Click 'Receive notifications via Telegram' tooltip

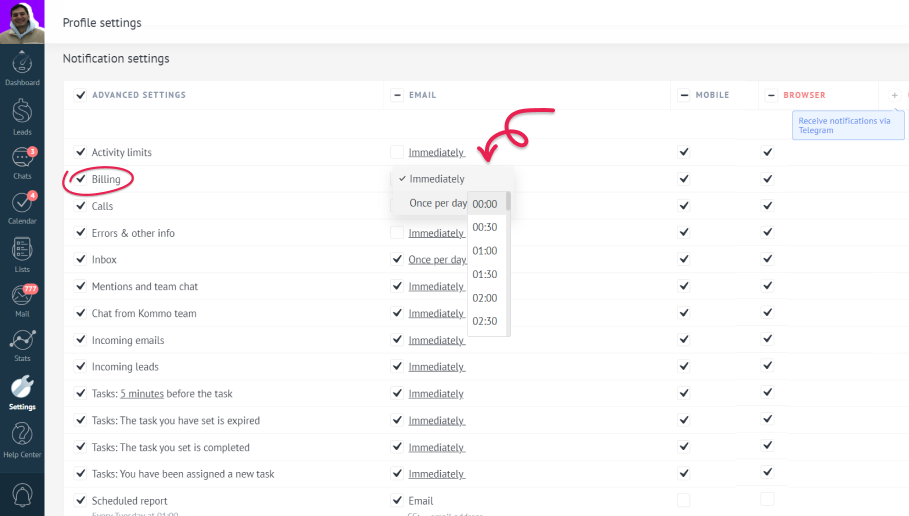click(x=848, y=125)
